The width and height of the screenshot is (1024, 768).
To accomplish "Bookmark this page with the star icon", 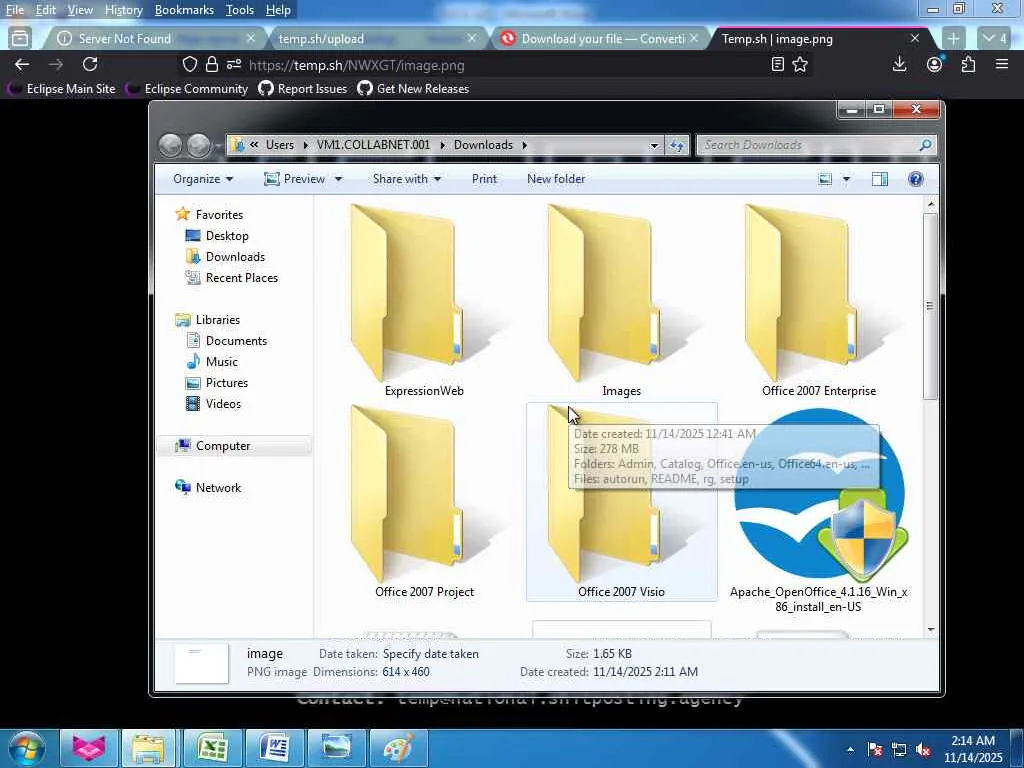I will click(800, 64).
